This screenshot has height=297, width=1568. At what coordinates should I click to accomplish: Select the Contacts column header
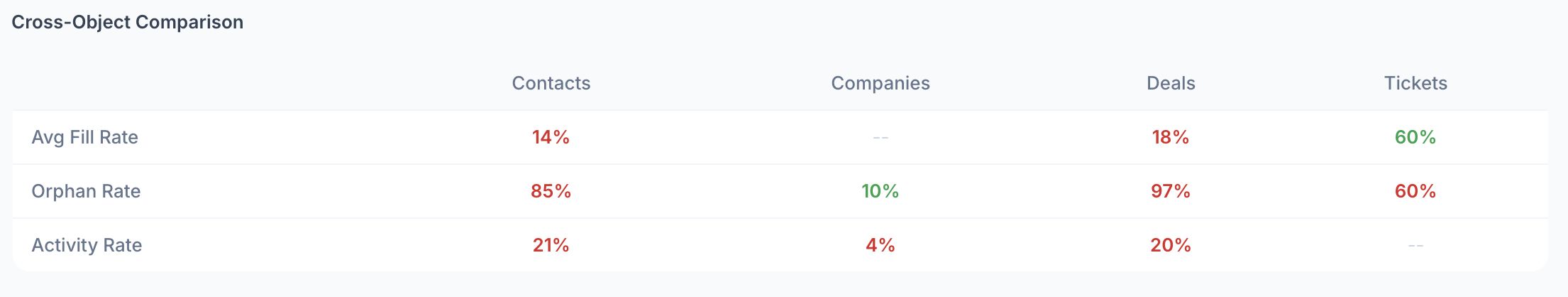coord(551,83)
